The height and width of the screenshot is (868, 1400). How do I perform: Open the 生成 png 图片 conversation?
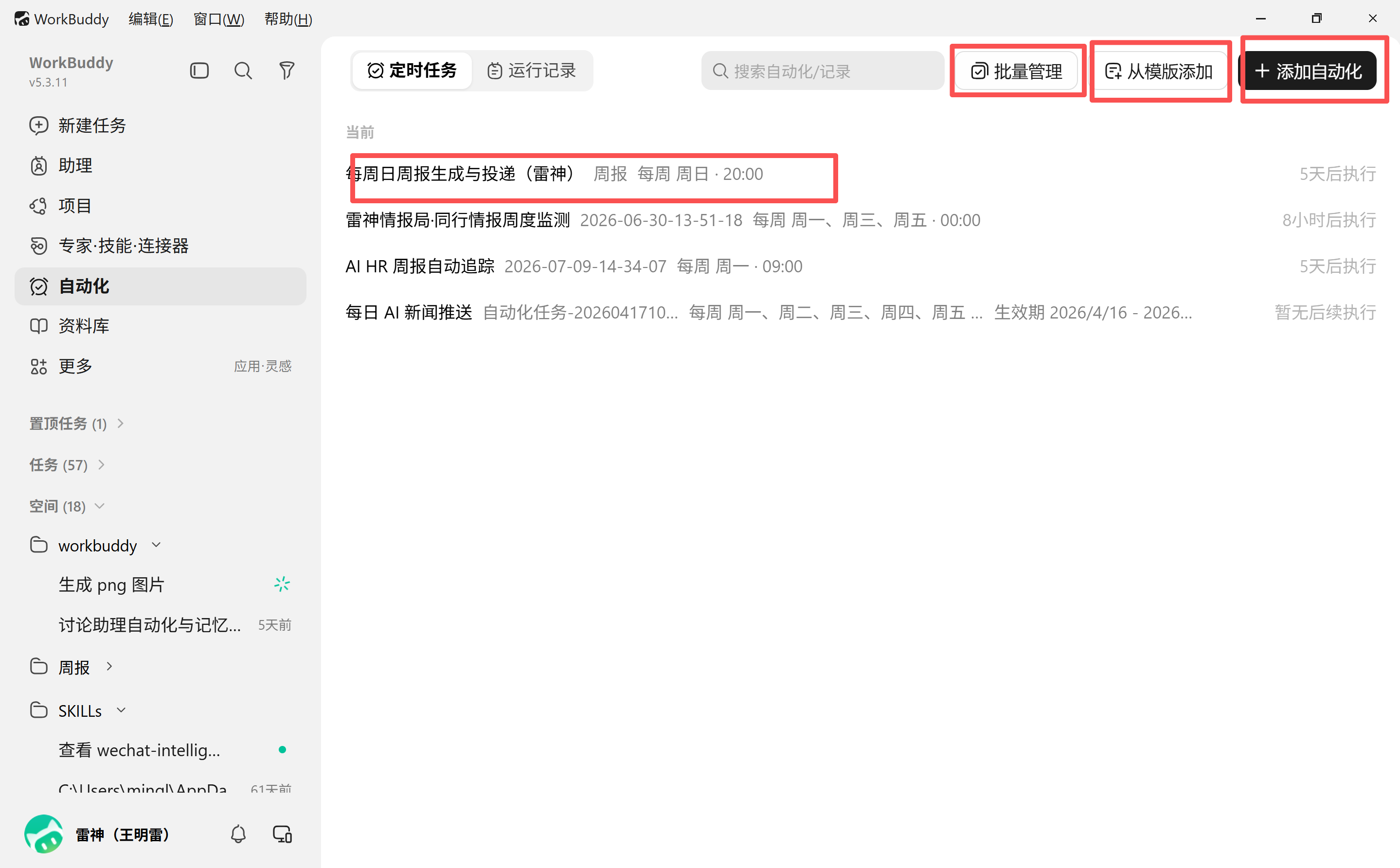tap(160, 585)
